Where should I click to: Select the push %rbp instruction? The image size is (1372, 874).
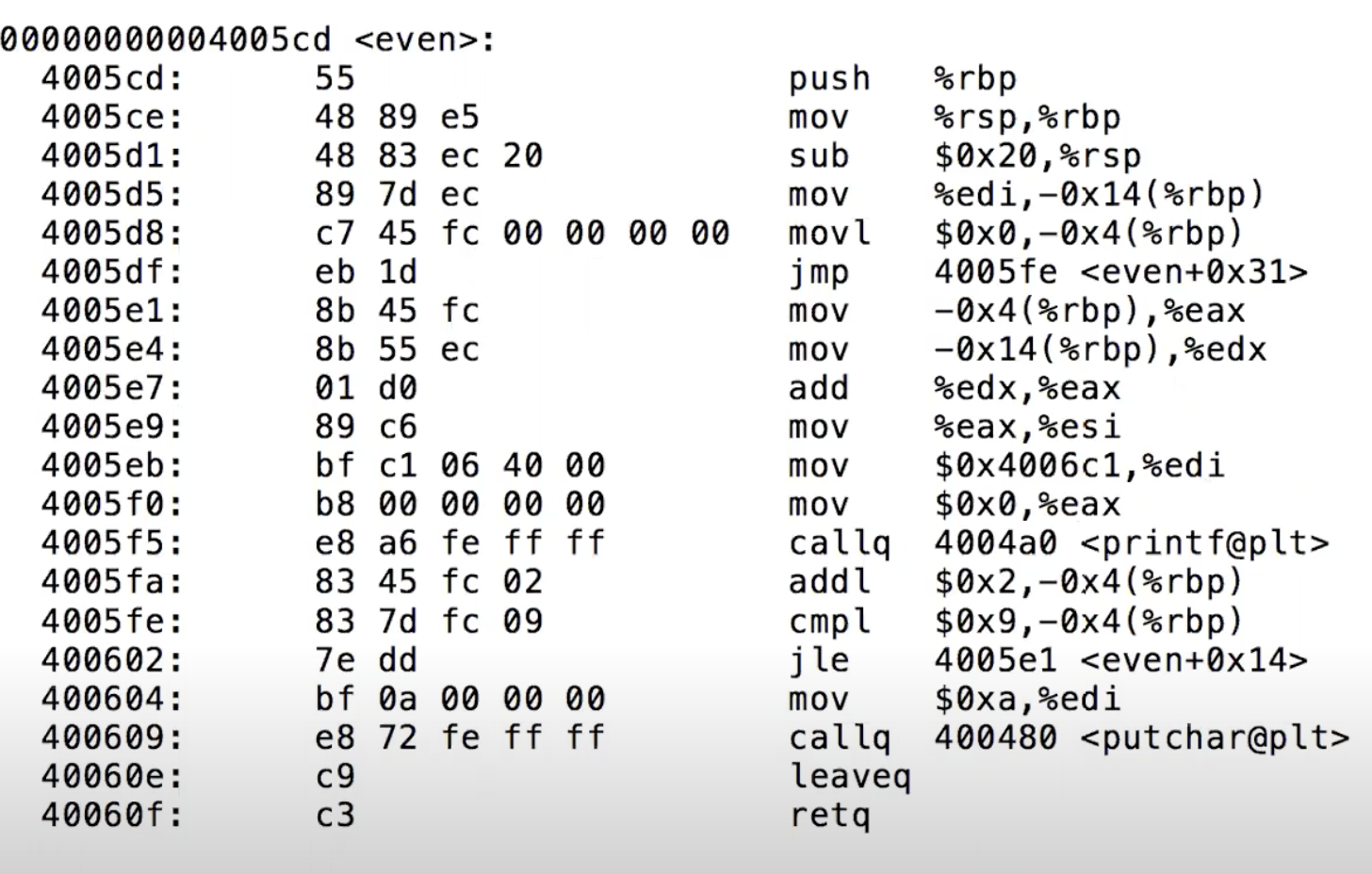pos(903,79)
